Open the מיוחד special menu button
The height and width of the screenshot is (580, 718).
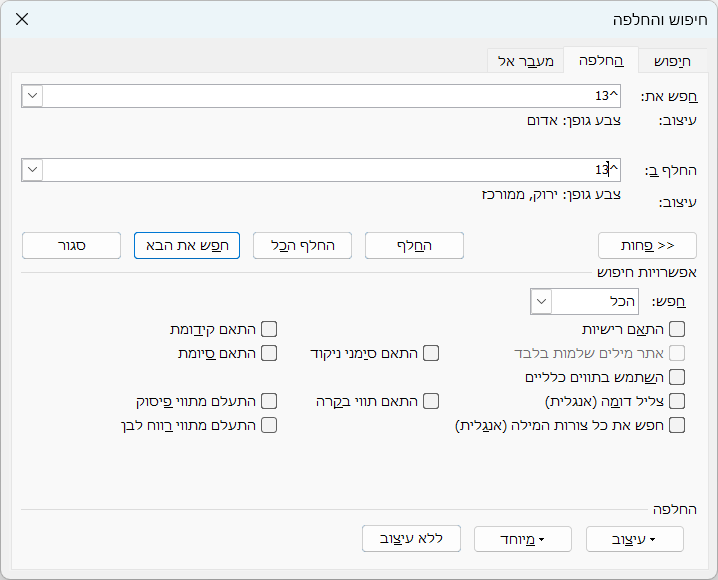[x=523, y=539]
